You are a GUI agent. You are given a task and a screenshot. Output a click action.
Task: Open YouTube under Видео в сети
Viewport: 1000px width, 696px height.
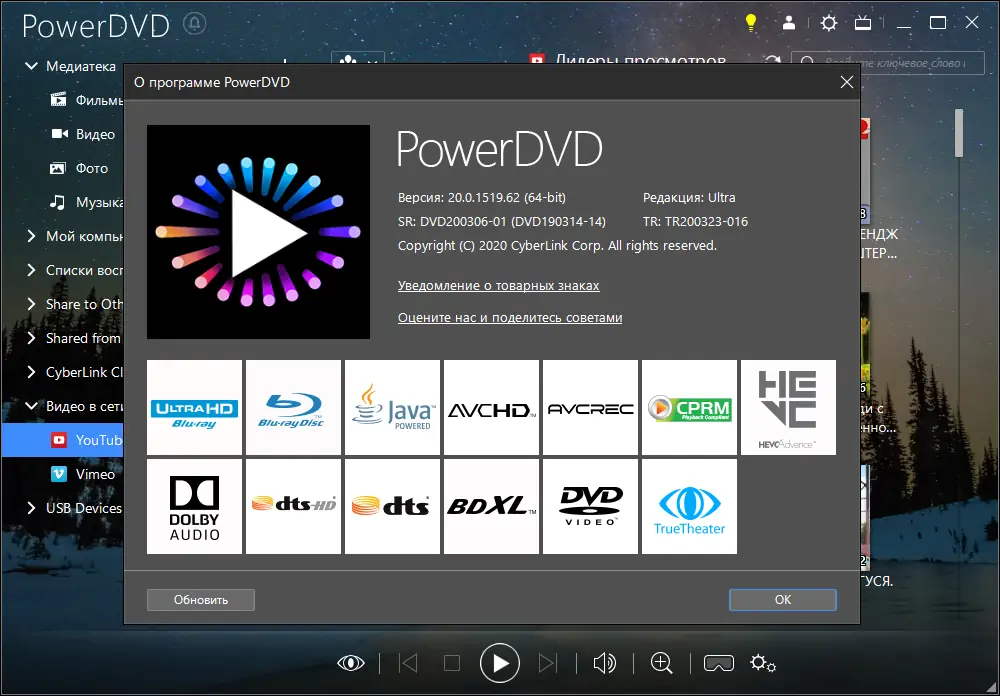(85, 440)
